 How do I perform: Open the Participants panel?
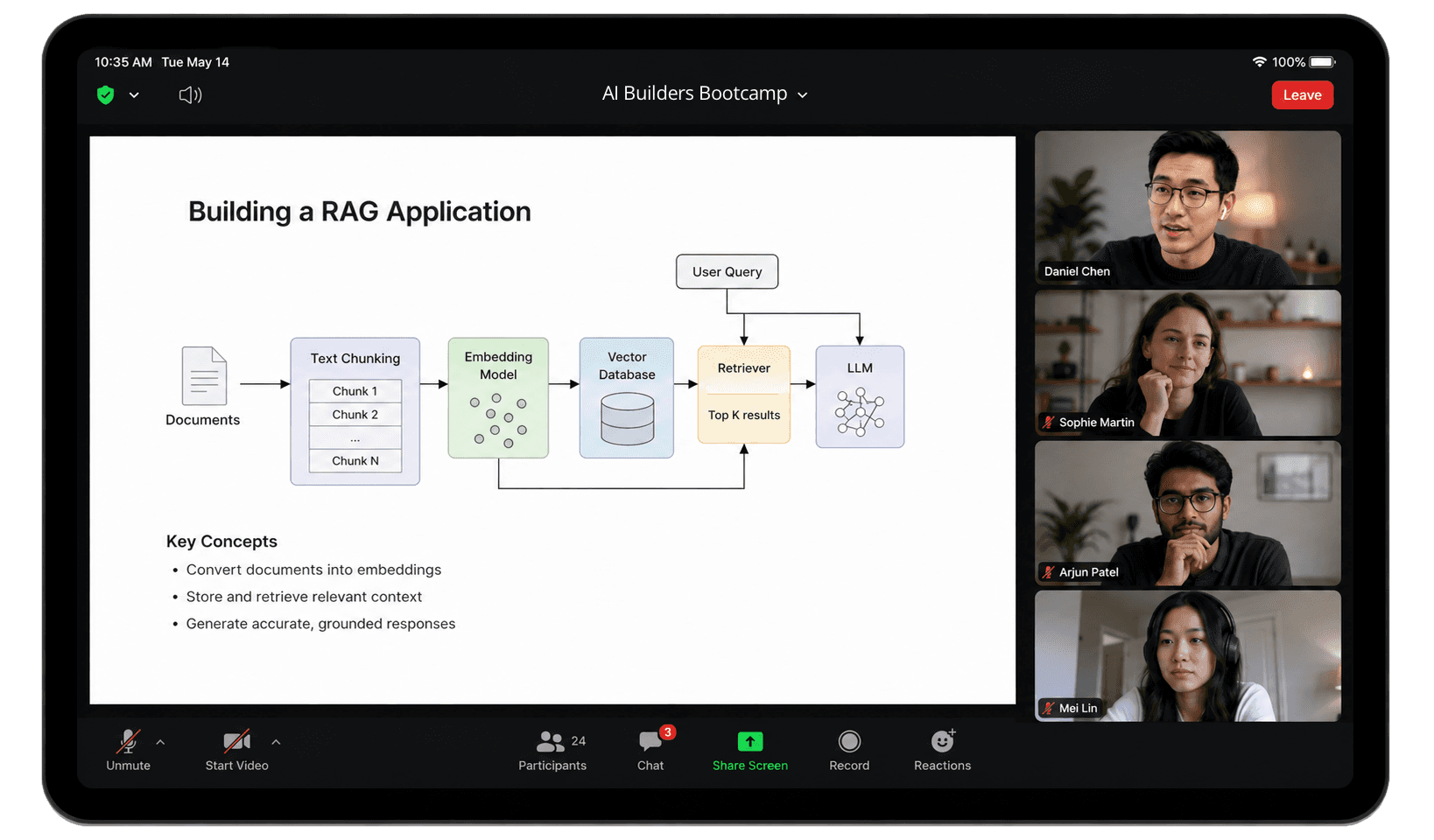552,751
